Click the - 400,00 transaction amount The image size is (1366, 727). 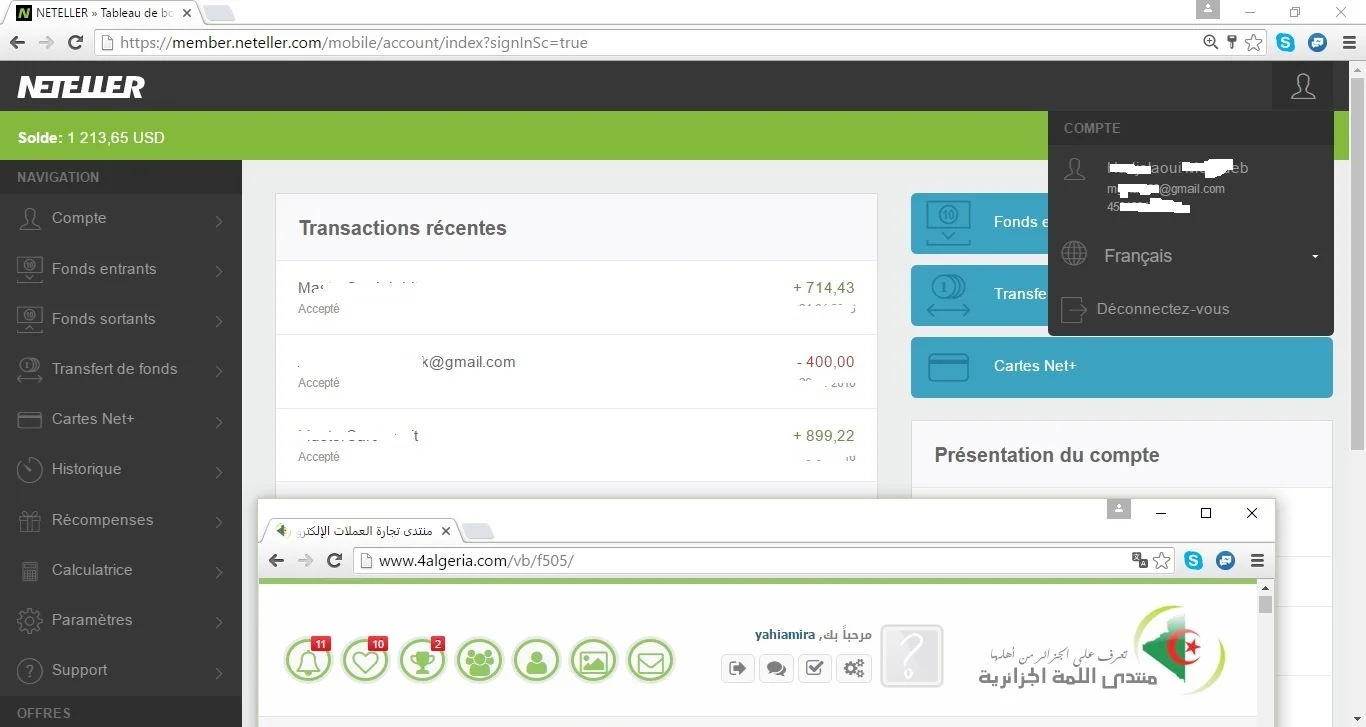pyautogui.click(x=826, y=362)
